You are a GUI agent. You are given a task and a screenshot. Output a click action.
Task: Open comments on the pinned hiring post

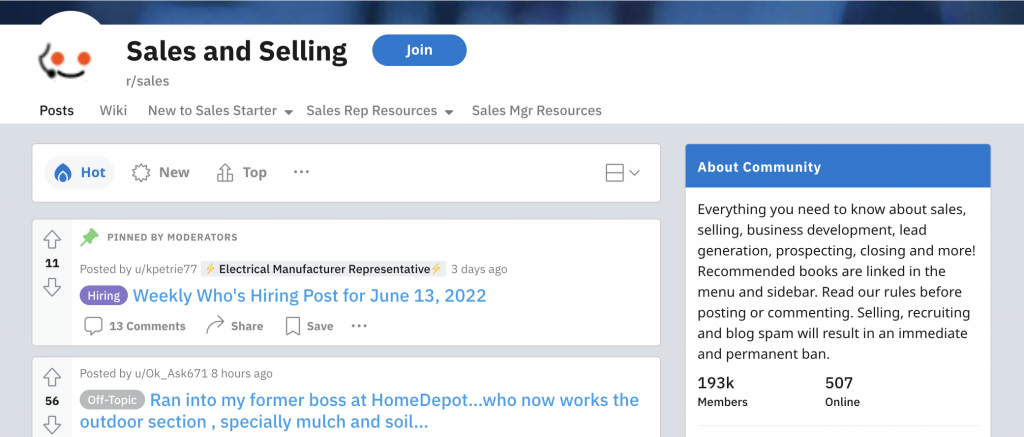[135, 326]
